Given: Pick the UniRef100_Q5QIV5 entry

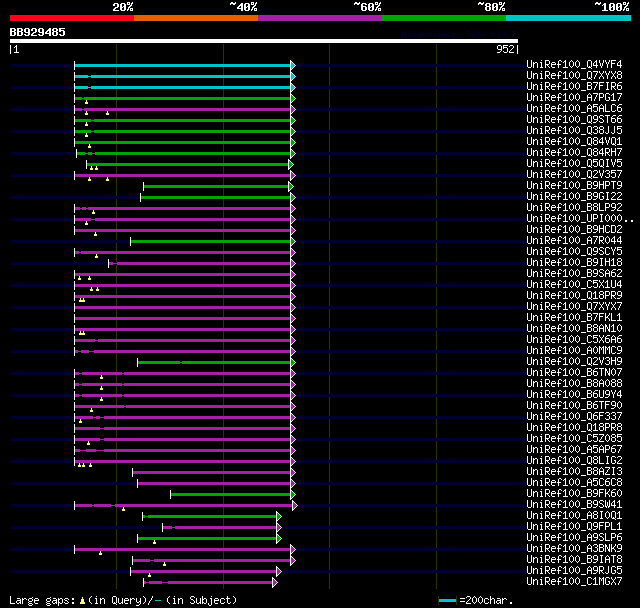Looking at the screenshot, I should click(574, 164).
